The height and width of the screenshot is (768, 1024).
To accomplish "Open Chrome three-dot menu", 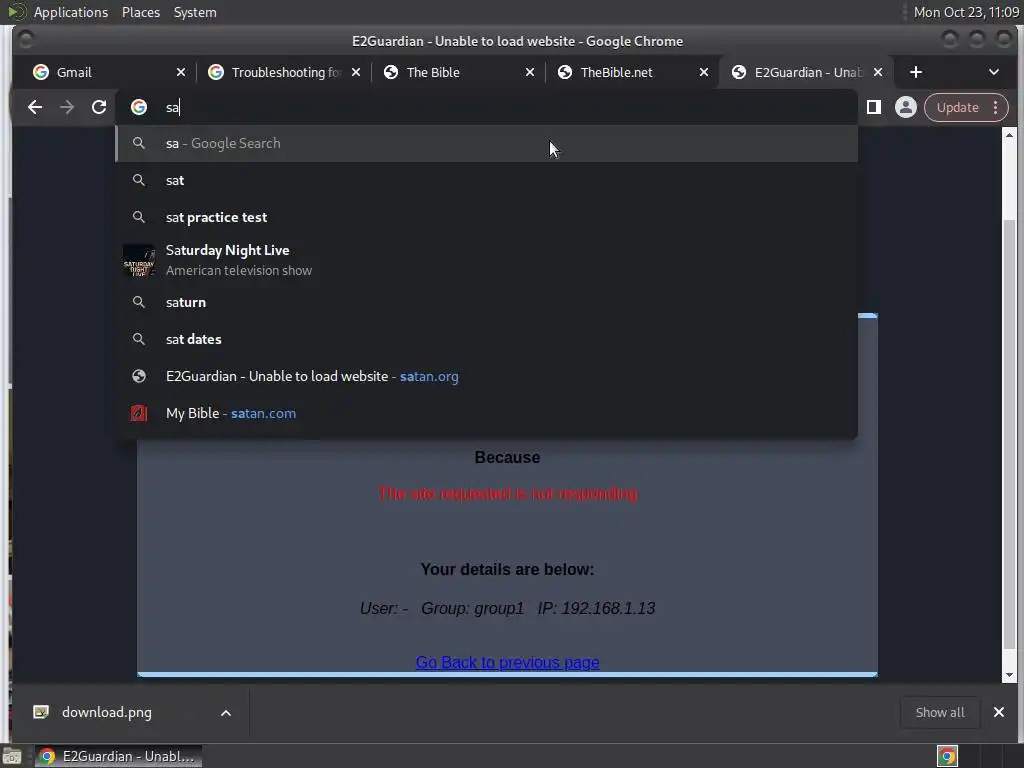I will [995, 107].
